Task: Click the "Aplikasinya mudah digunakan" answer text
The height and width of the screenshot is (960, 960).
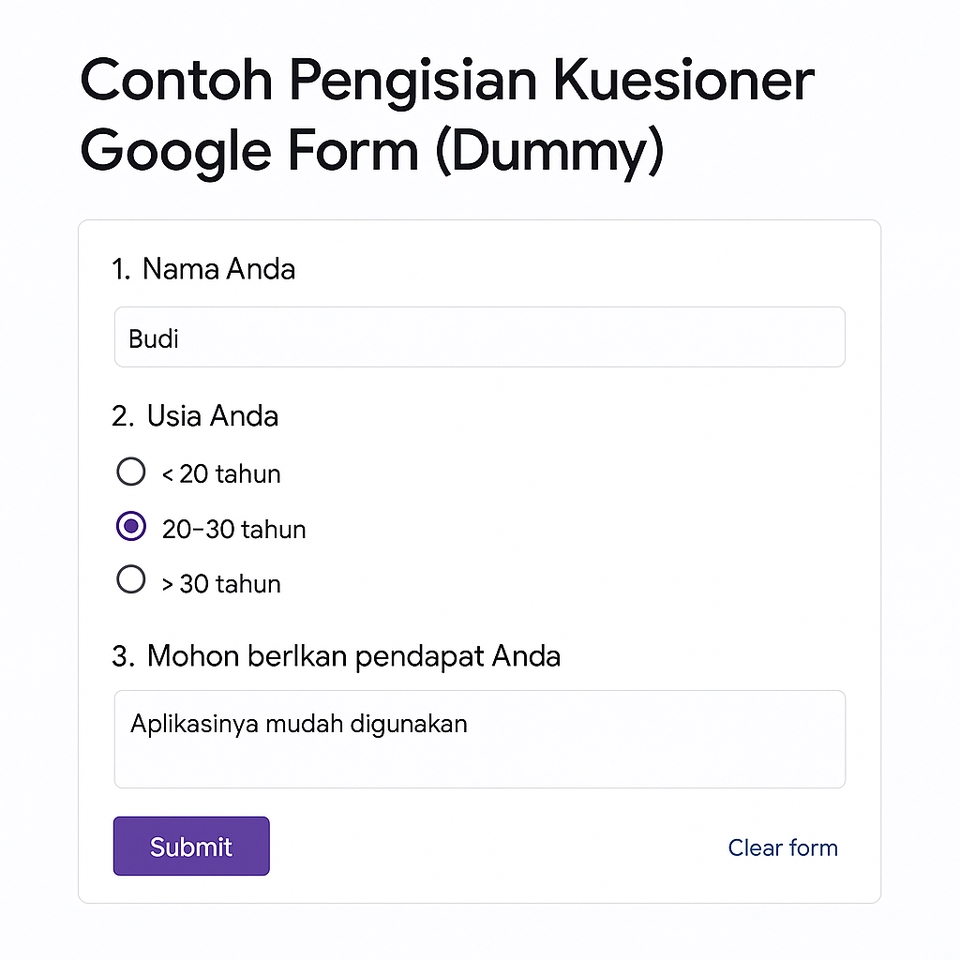Action: click(299, 723)
